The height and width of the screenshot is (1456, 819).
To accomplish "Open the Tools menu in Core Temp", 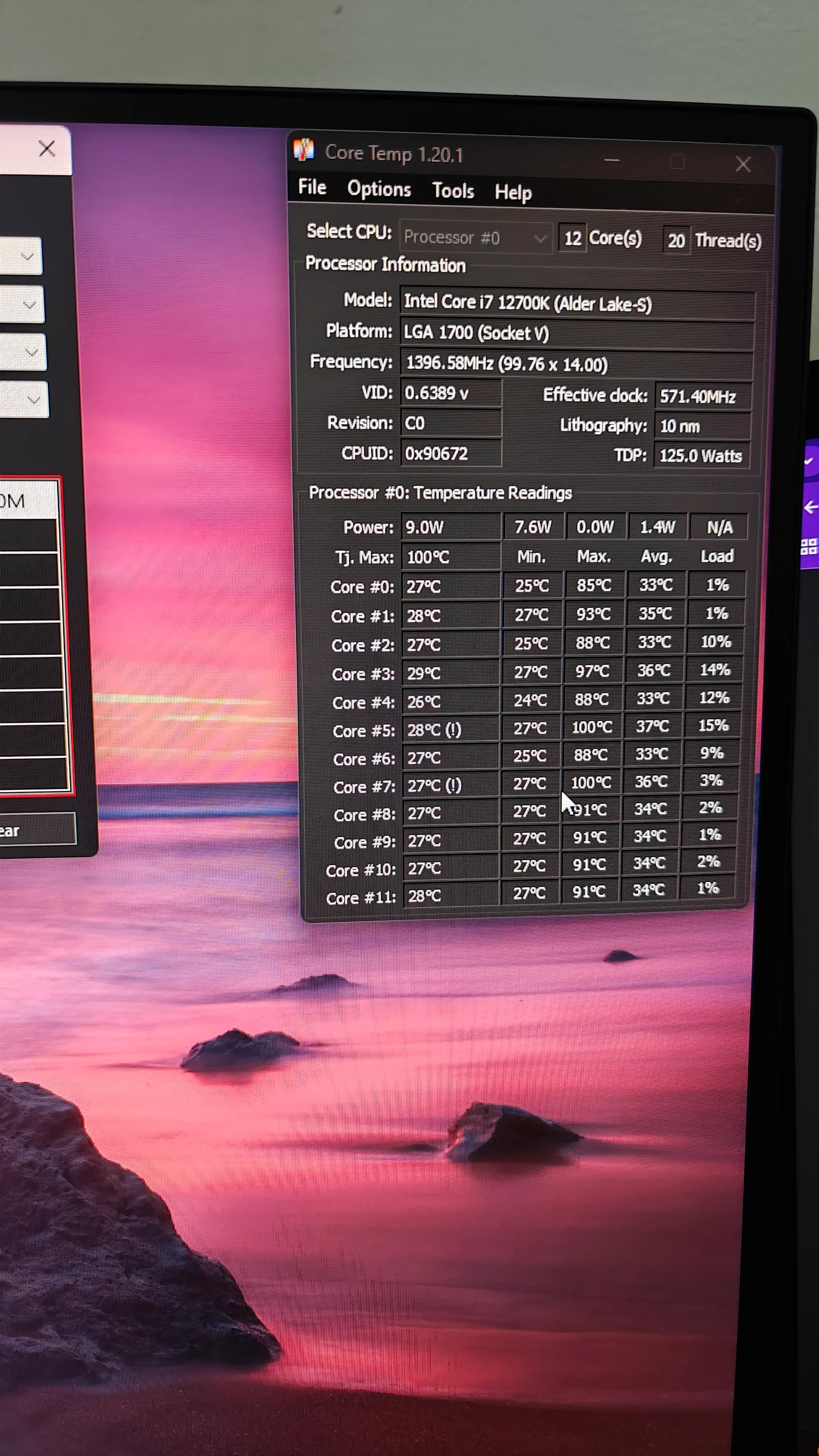I will pos(453,191).
